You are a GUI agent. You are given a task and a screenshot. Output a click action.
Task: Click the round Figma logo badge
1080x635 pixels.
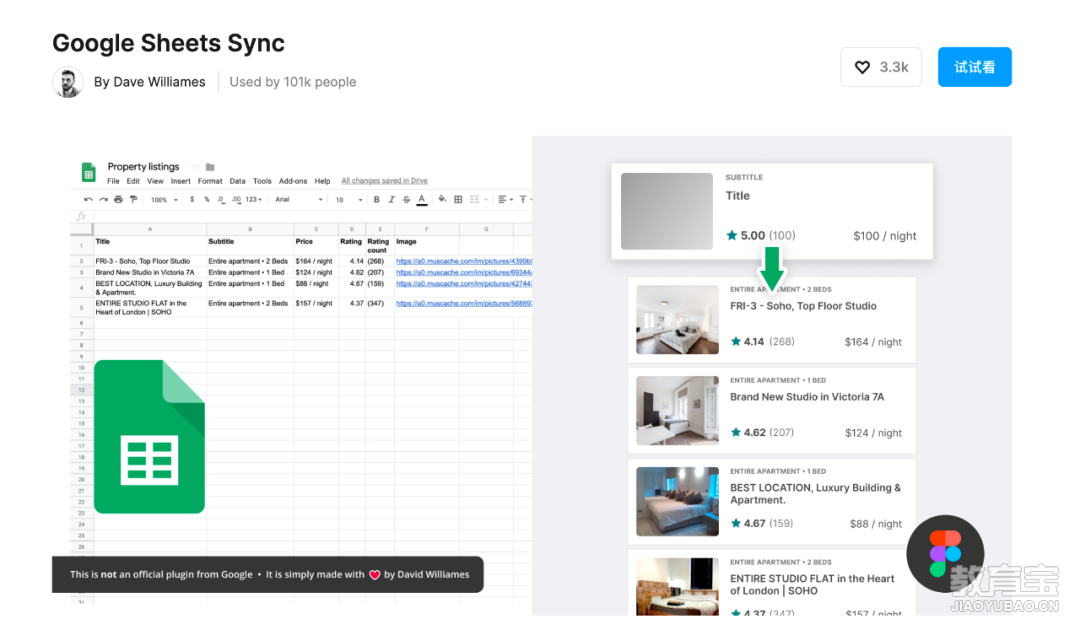[x=945, y=554]
